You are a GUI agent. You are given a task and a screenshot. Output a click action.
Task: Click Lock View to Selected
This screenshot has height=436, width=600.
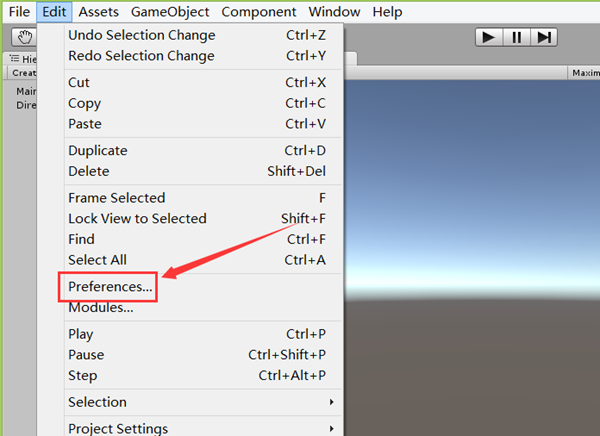coord(137,219)
